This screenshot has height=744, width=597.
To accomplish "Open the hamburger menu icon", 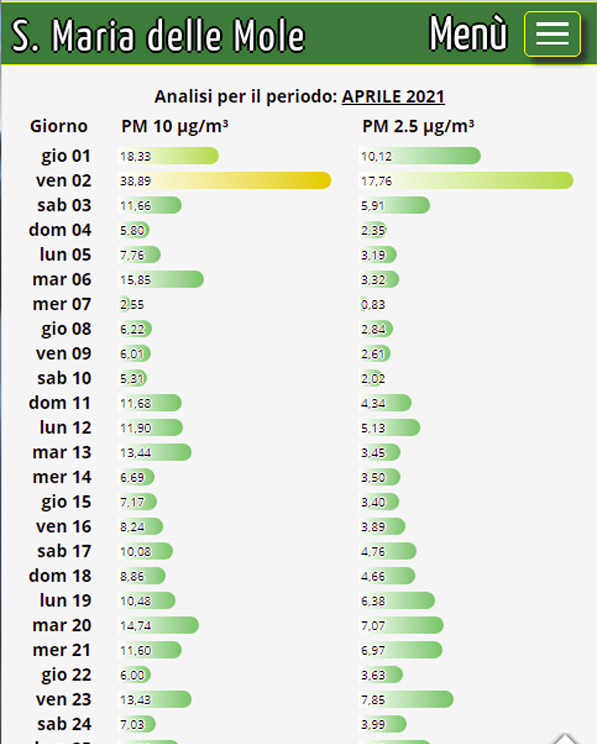I will coord(552,34).
